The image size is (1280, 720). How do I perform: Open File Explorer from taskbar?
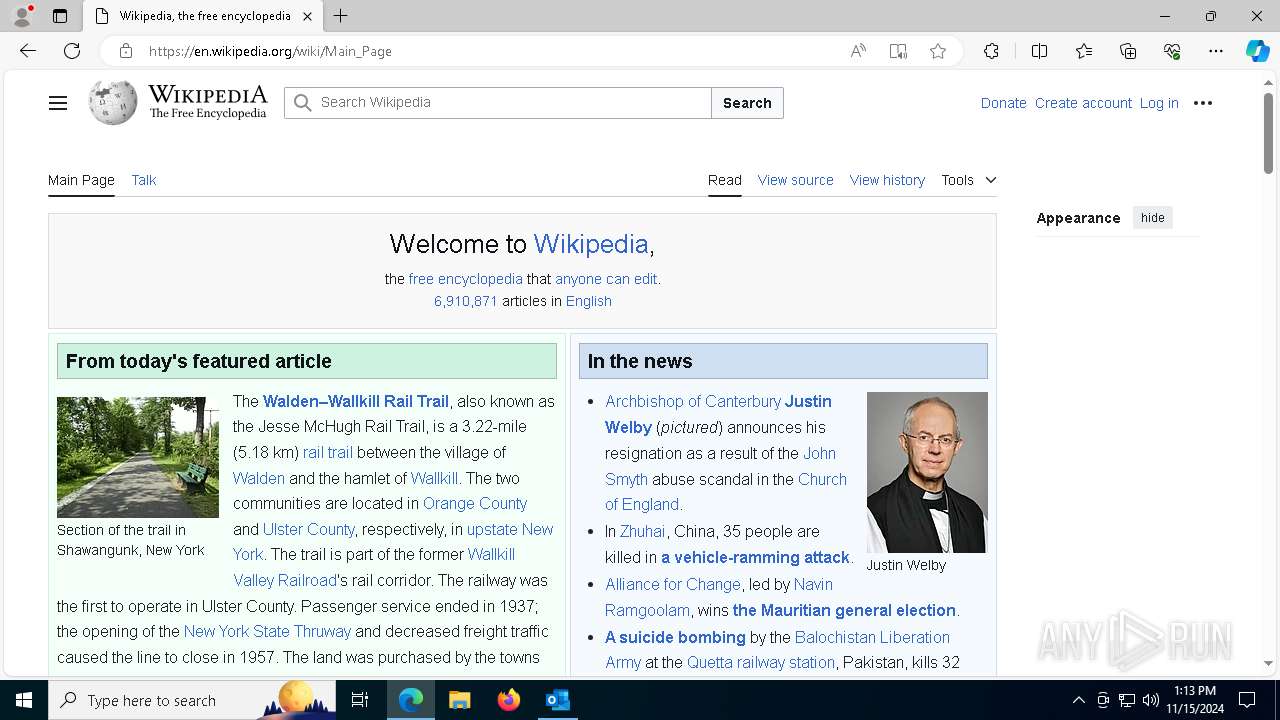pyautogui.click(x=459, y=700)
